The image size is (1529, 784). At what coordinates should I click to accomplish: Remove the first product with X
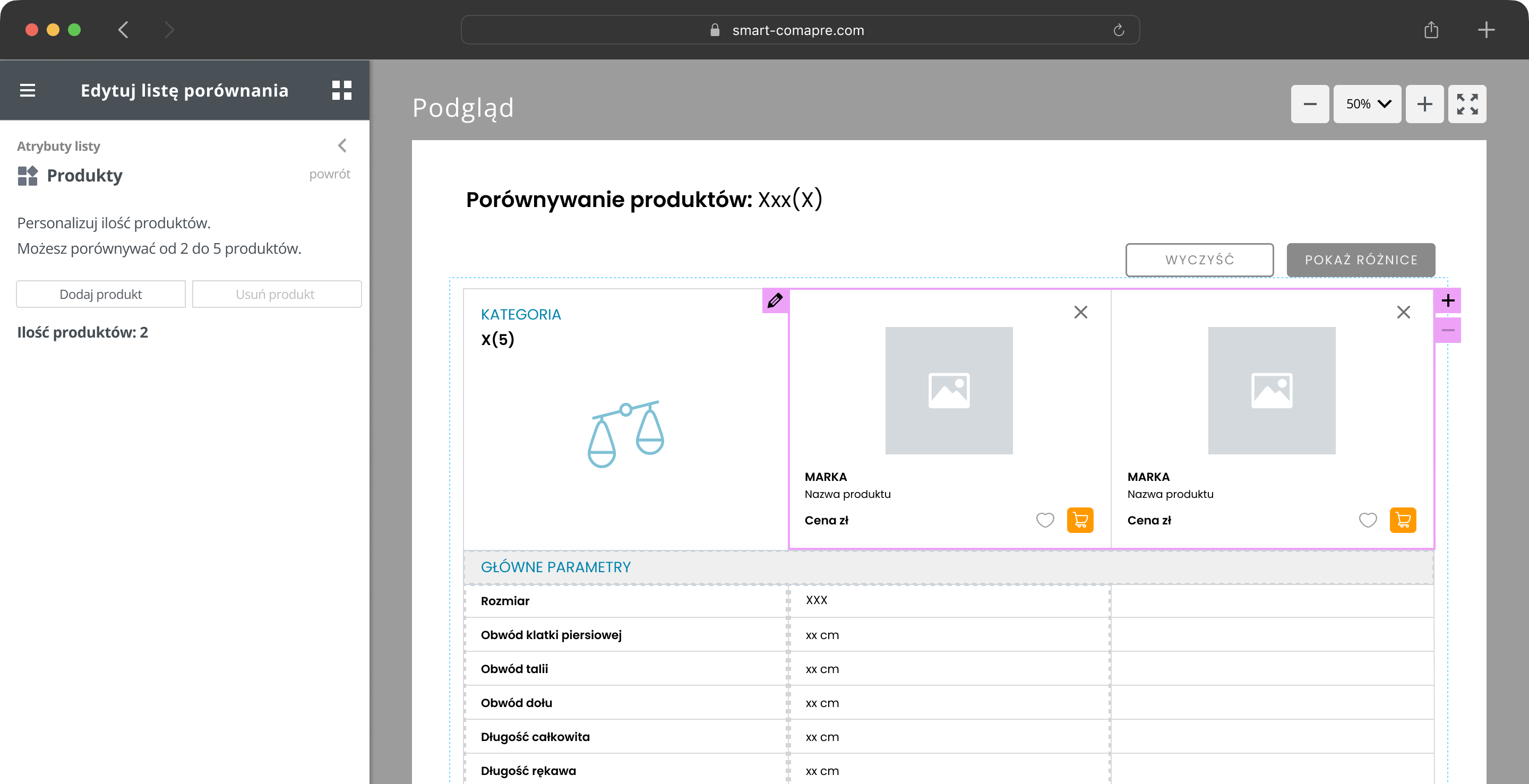point(1080,312)
